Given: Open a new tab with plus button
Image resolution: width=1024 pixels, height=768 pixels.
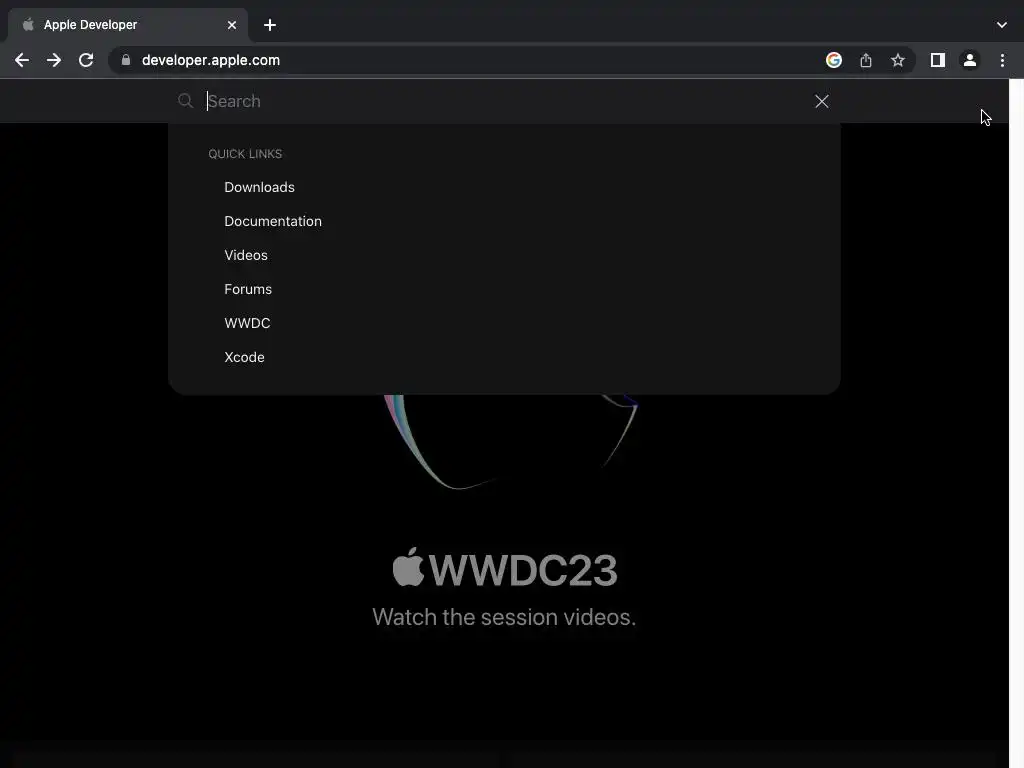Looking at the screenshot, I should click(270, 25).
